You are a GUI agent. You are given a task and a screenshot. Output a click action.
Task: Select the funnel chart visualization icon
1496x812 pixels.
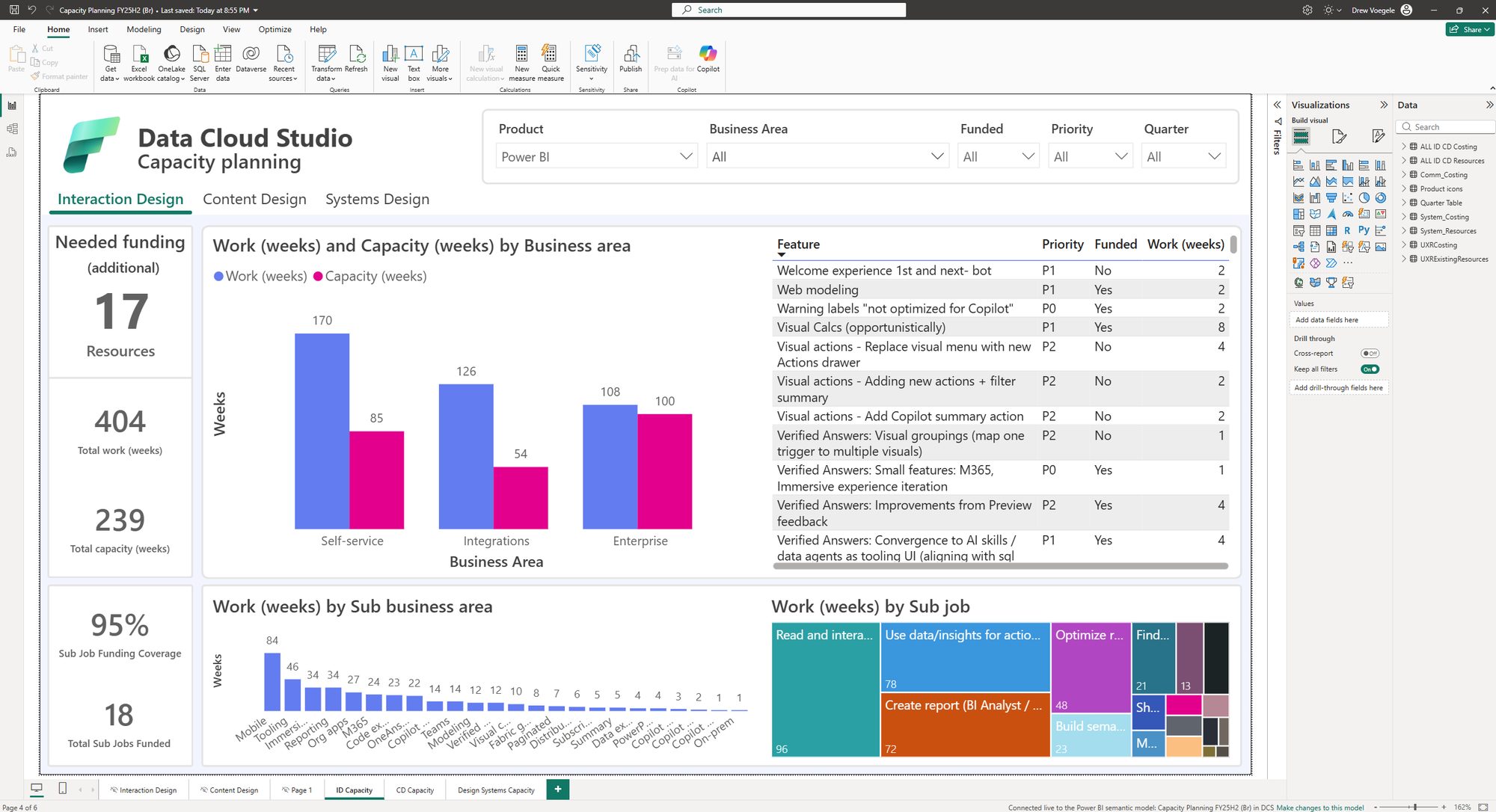(x=1331, y=198)
